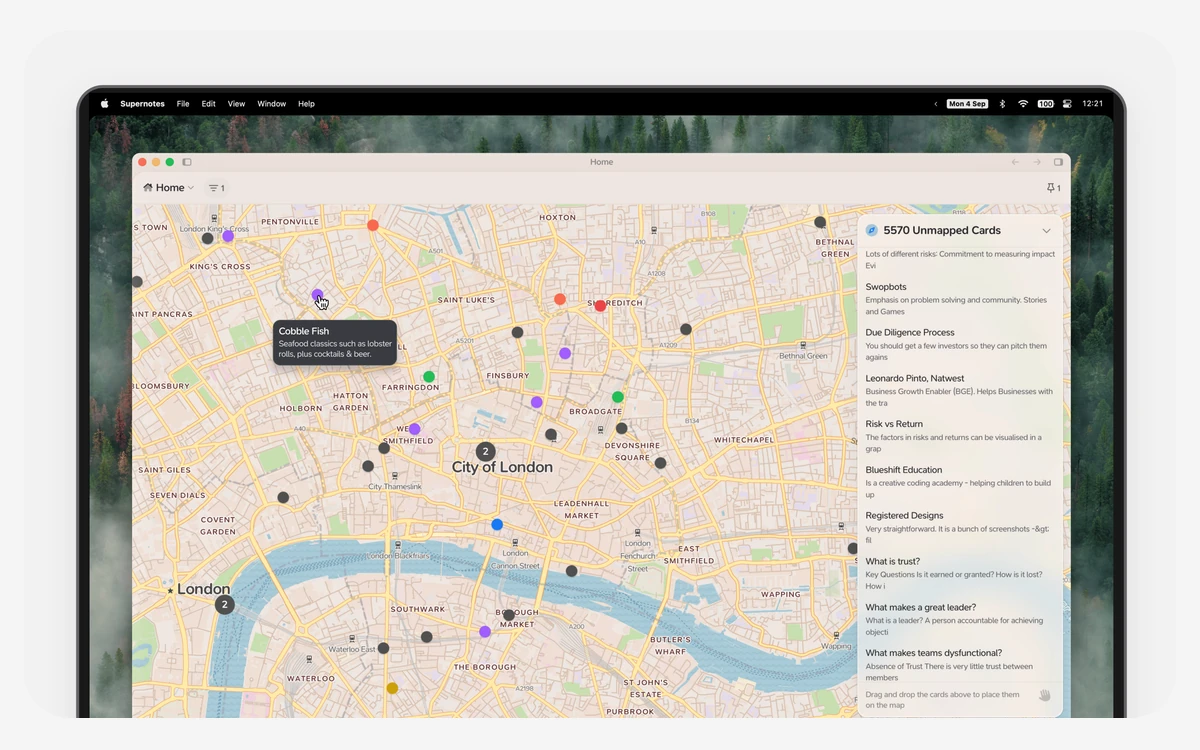This screenshot has width=1200, height=750.
Task: Open the Help menu
Action: click(x=306, y=104)
